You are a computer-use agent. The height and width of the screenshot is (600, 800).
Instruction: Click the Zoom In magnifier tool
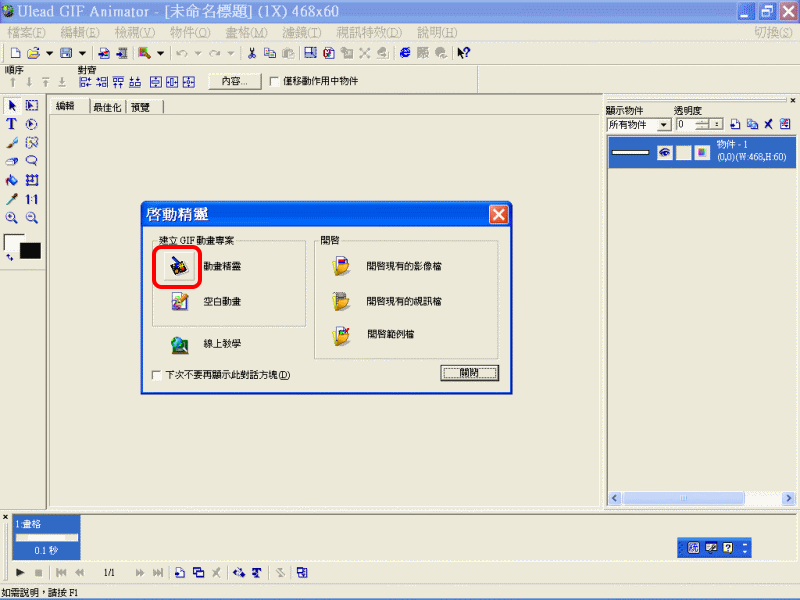(12, 218)
